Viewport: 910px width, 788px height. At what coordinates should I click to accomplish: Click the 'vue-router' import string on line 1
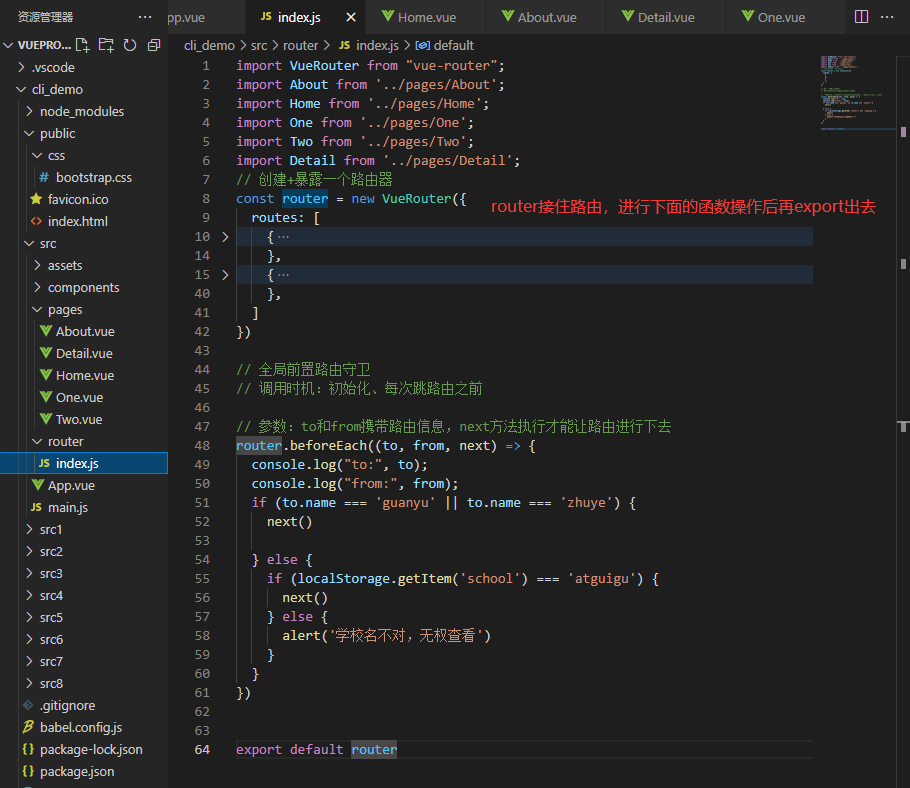pyautogui.click(x=452, y=66)
